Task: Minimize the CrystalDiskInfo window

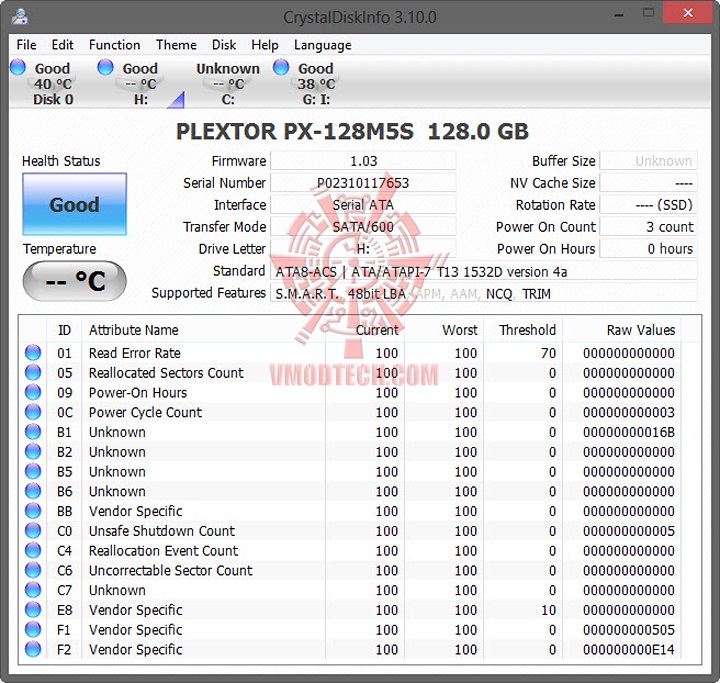Action: click(x=619, y=15)
